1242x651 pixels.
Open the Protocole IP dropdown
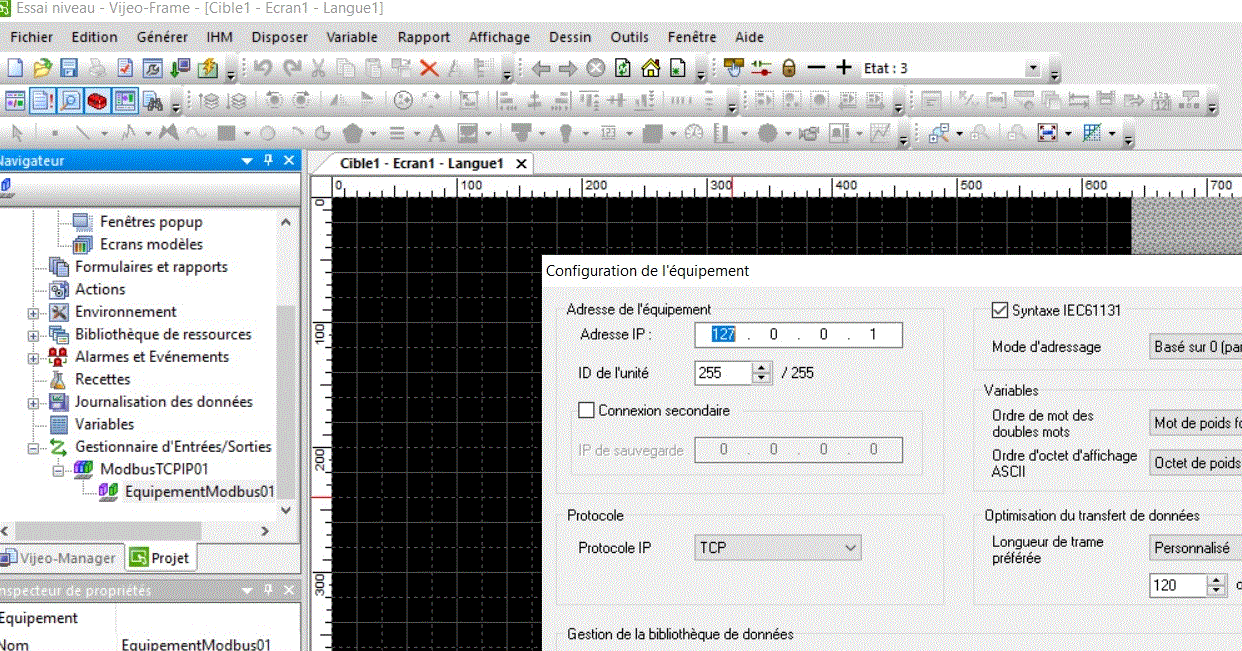(x=850, y=547)
